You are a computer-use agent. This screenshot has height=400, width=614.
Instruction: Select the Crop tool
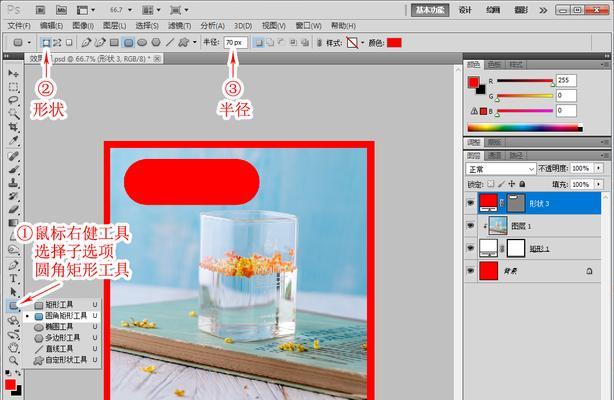pyautogui.click(x=13, y=127)
